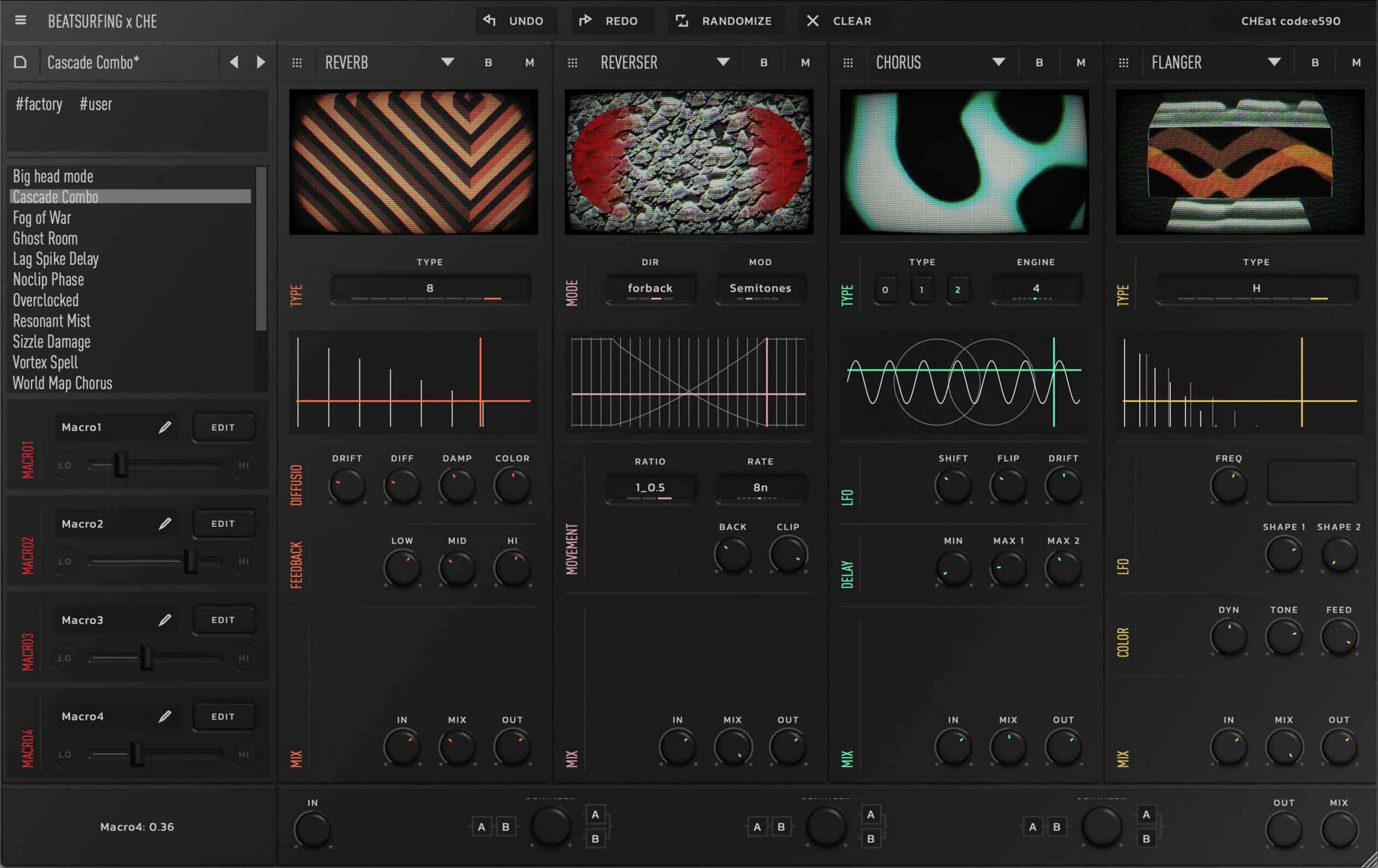This screenshot has width=1378, height=868.
Task: Grab the Reverb module drag handle icon
Action: click(297, 62)
